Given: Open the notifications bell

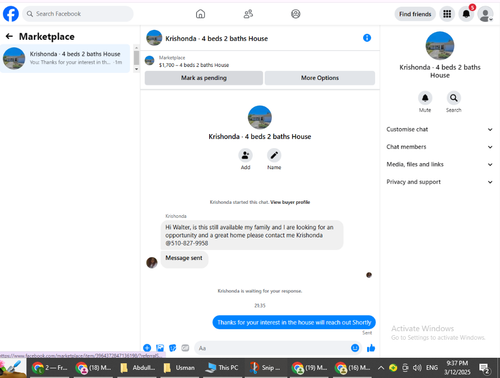Looking at the screenshot, I should tap(466, 14).
